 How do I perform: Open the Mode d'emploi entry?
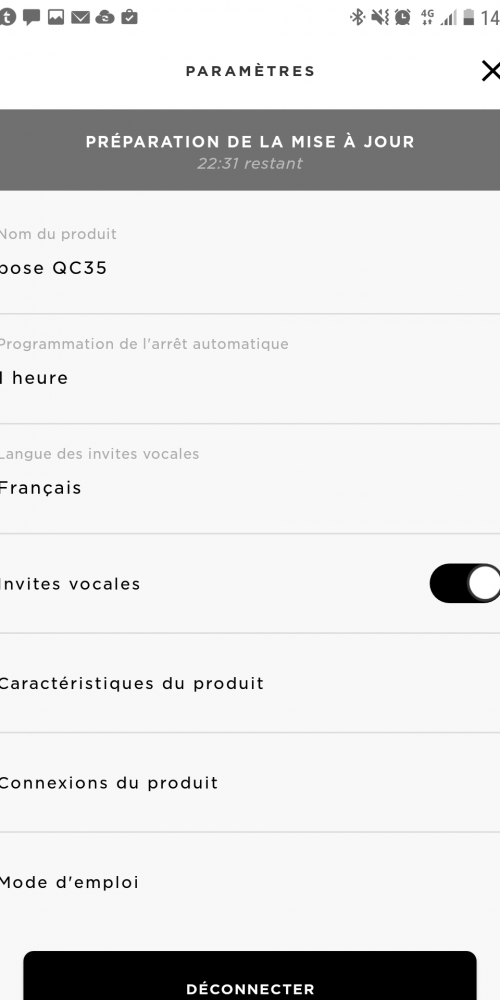pos(250,883)
